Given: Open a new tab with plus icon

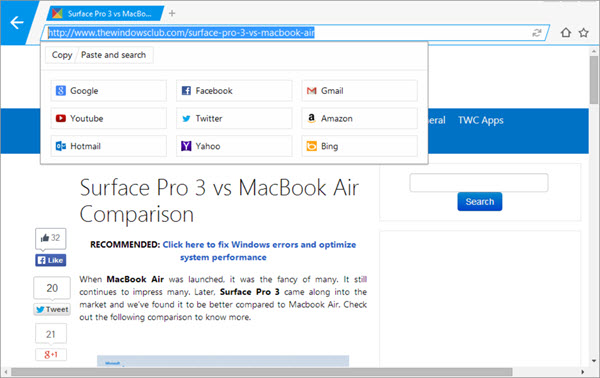Looking at the screenshot, I should click(172, 13).
